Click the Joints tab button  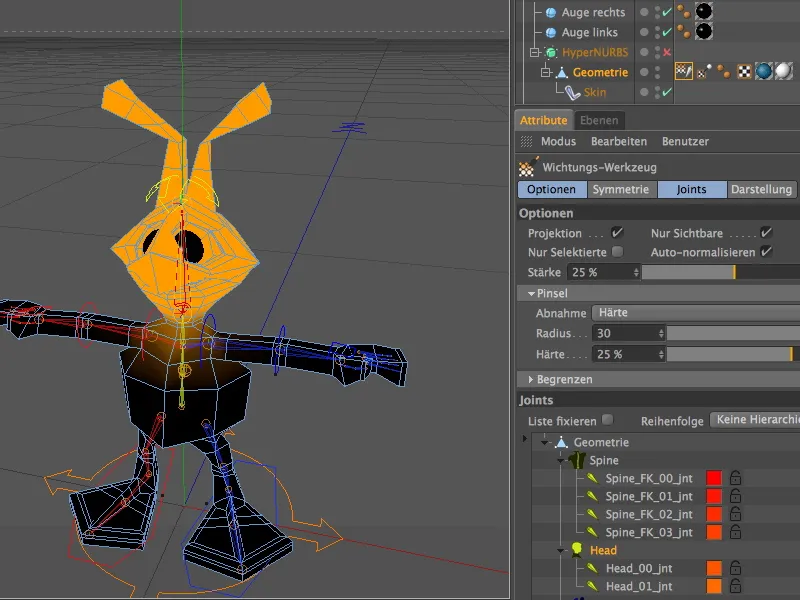[691, 189]
